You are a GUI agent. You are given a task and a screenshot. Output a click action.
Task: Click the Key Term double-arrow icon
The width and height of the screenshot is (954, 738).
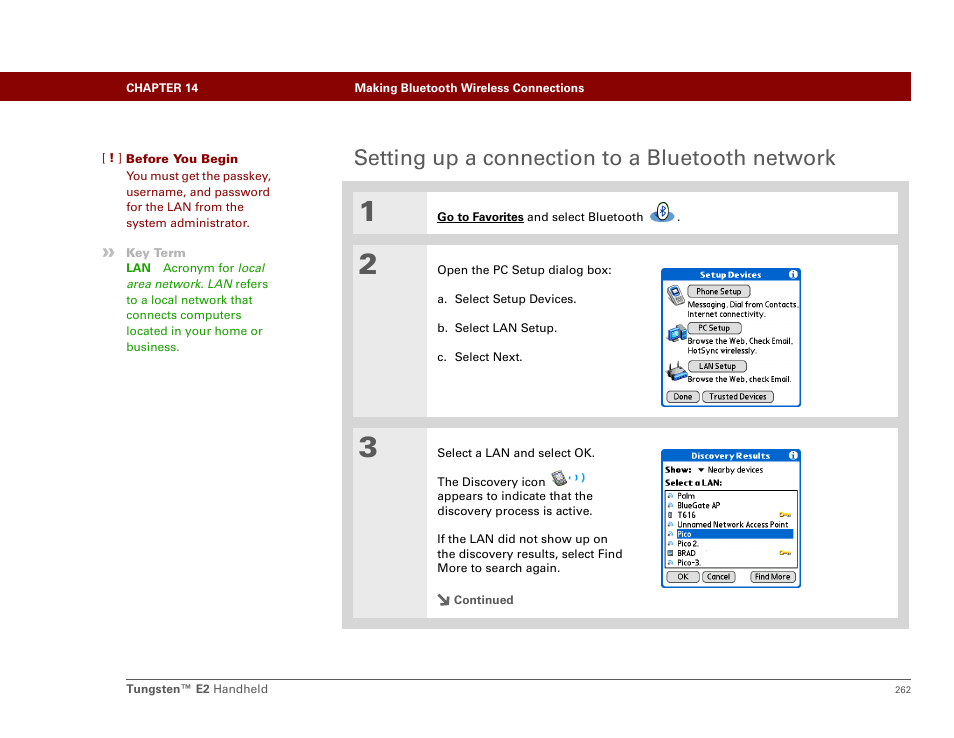click(x=108, y=252)
